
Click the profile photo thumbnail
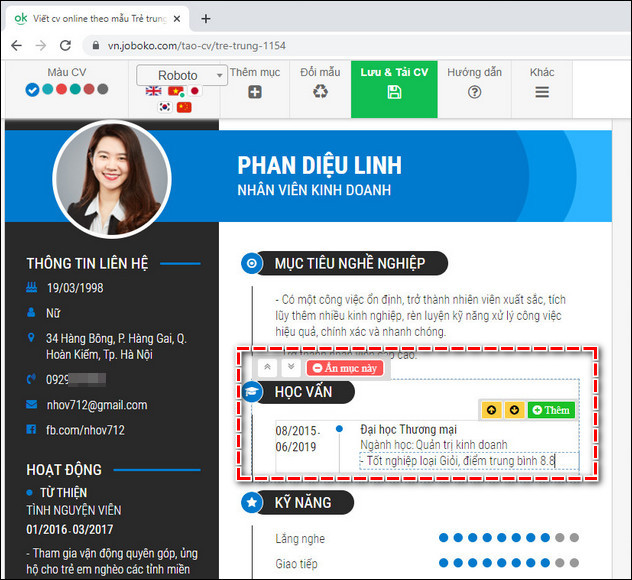point(112,179)
